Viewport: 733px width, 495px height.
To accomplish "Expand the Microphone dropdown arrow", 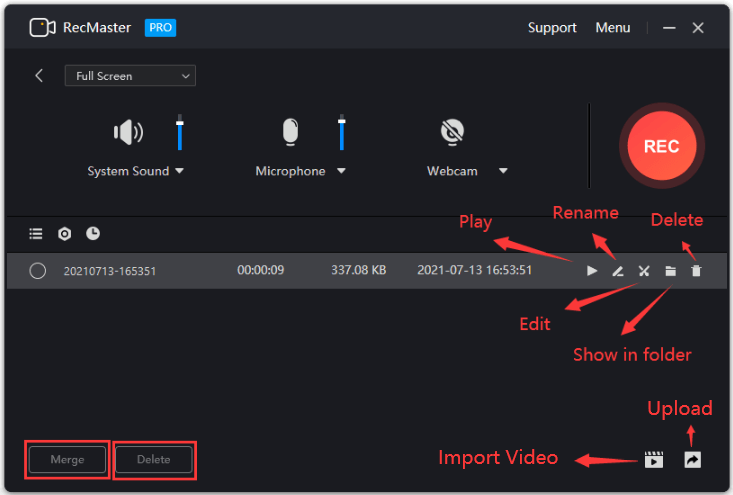I will [x=341, y=171].
